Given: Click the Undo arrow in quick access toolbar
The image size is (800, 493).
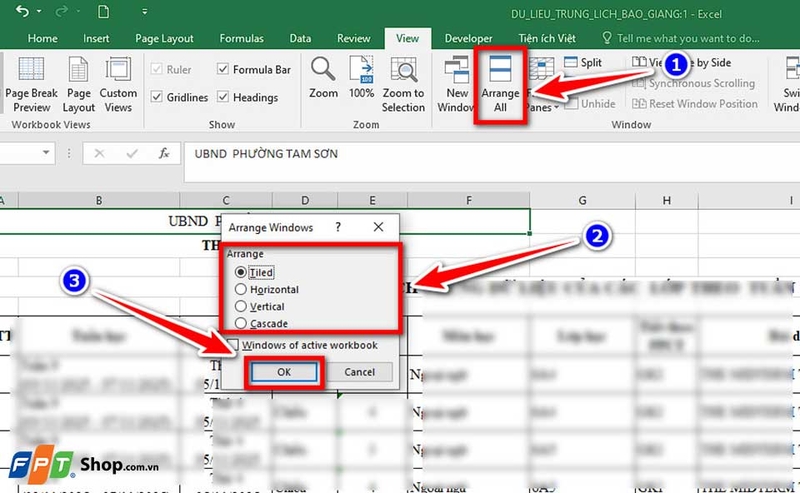Looking at the screenshot, I should [22, 11].
